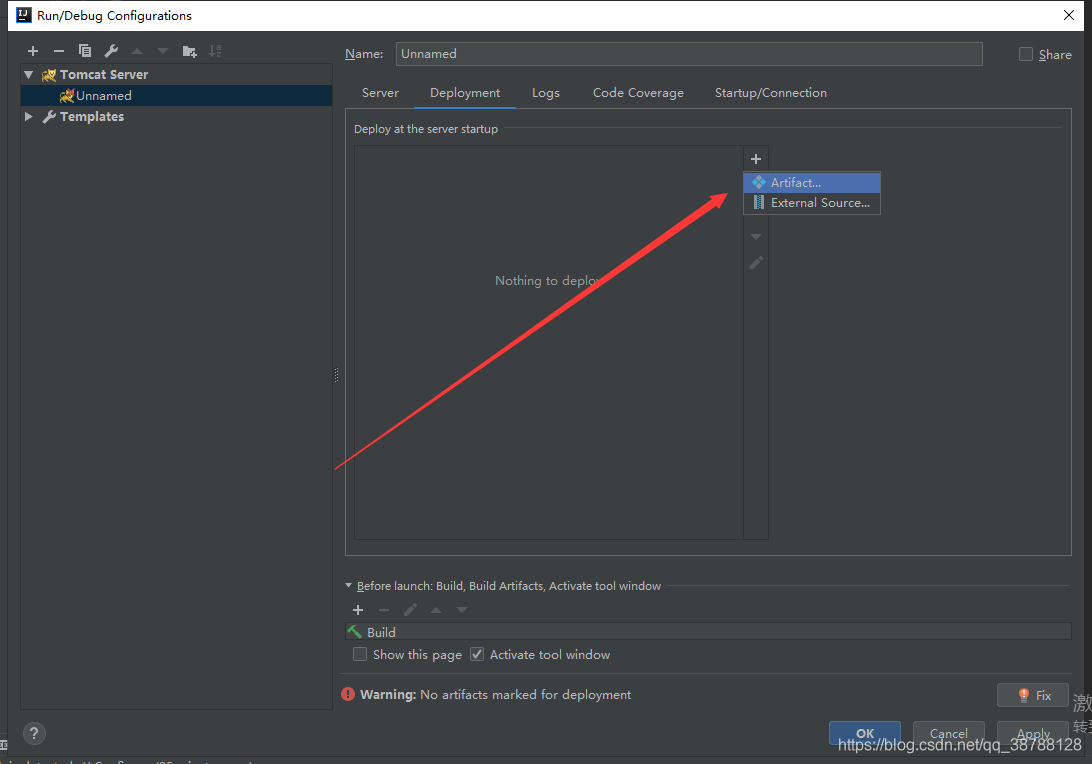Move the configuration down in the left toolbar
This screenshot has width=1092, height=764.
[x=163, y=51]
